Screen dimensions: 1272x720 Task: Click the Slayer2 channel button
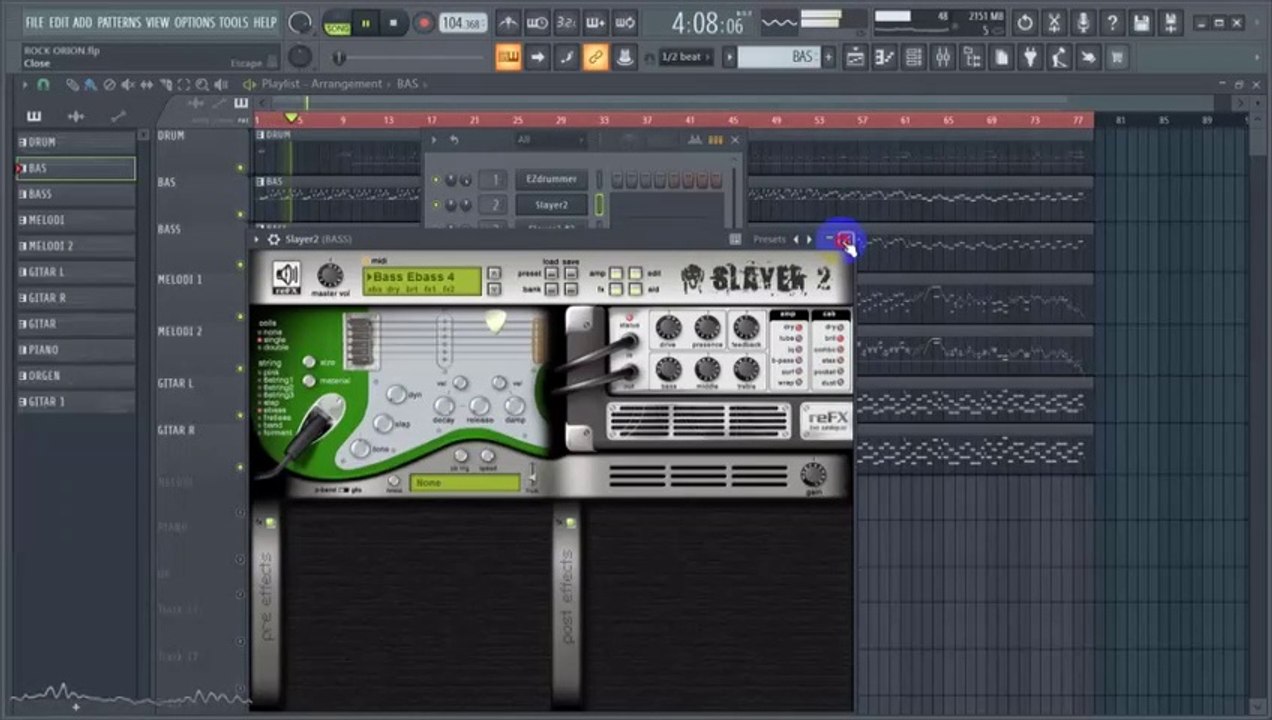tap(551, 205)
